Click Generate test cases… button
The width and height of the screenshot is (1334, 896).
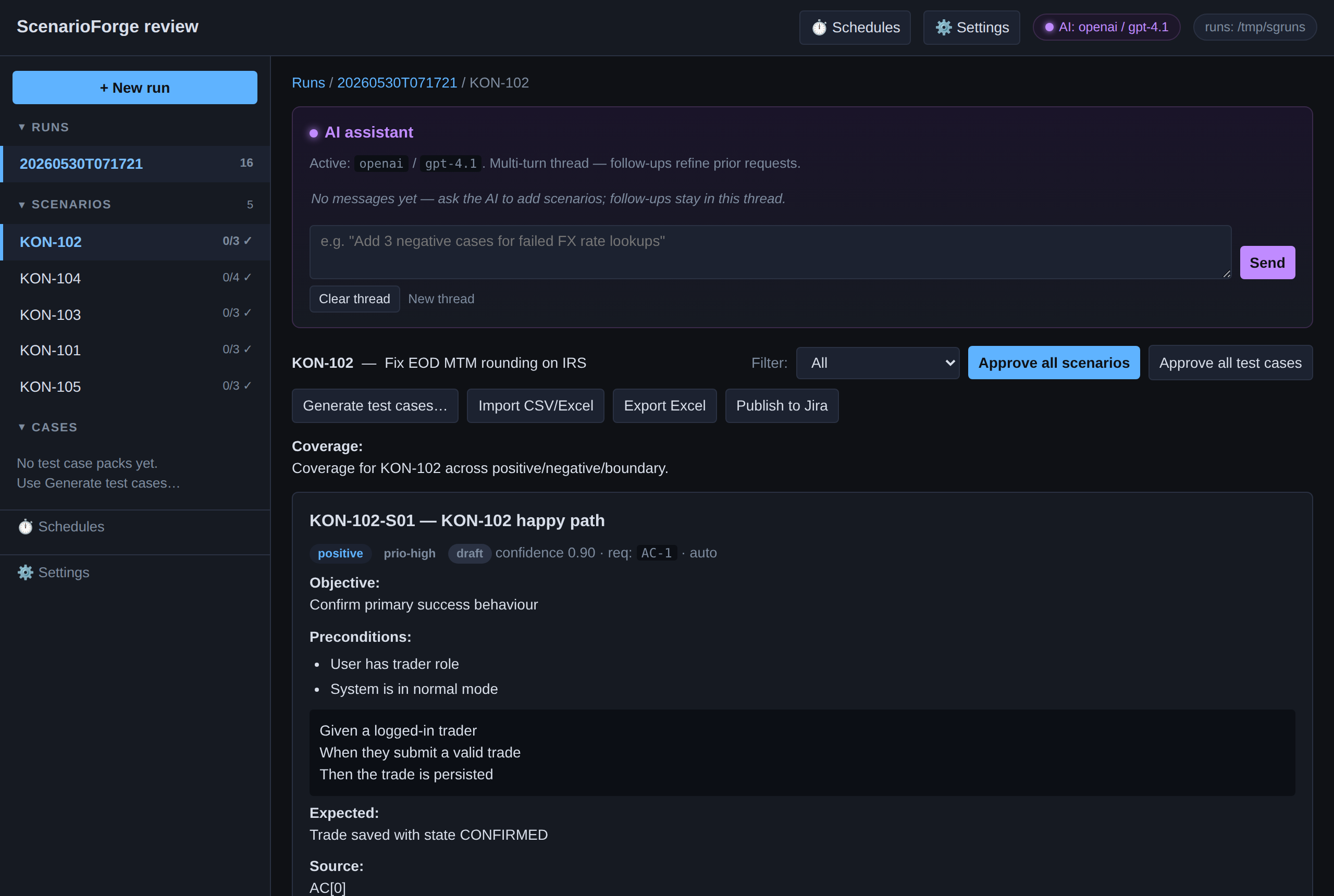[x=375, y=406]
